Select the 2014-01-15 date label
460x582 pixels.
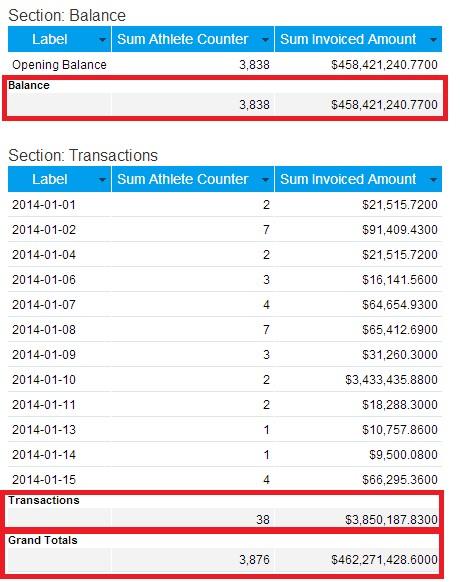(x=44, y=480)
